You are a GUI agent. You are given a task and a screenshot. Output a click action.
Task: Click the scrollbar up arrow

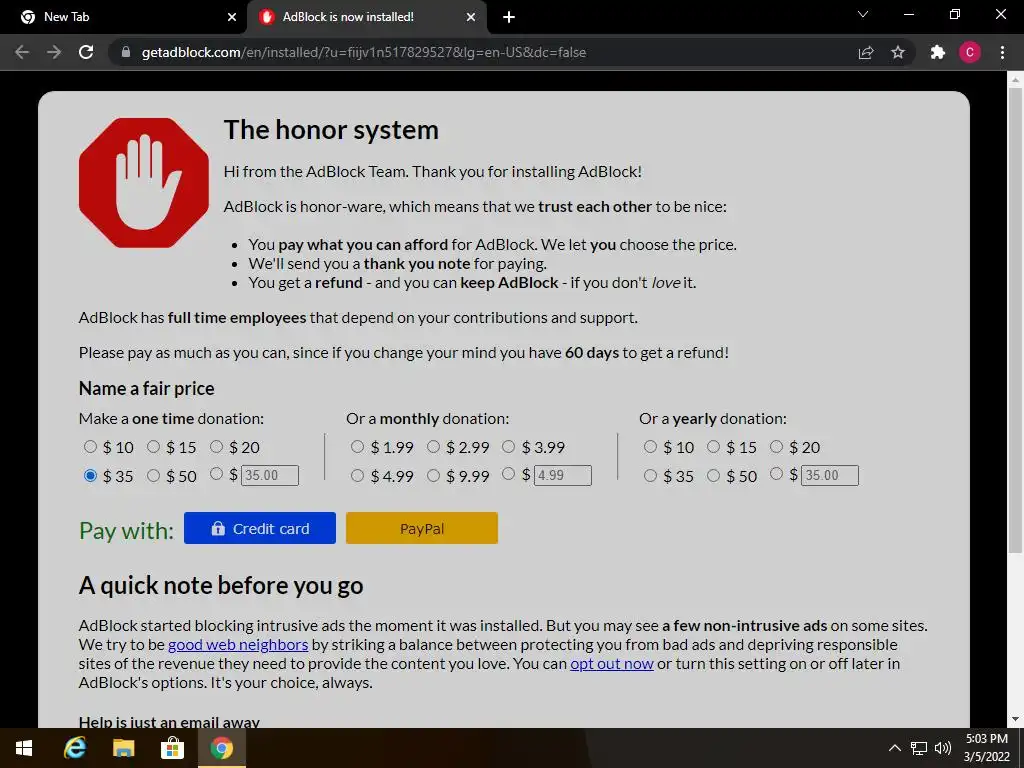(1015, 80)
